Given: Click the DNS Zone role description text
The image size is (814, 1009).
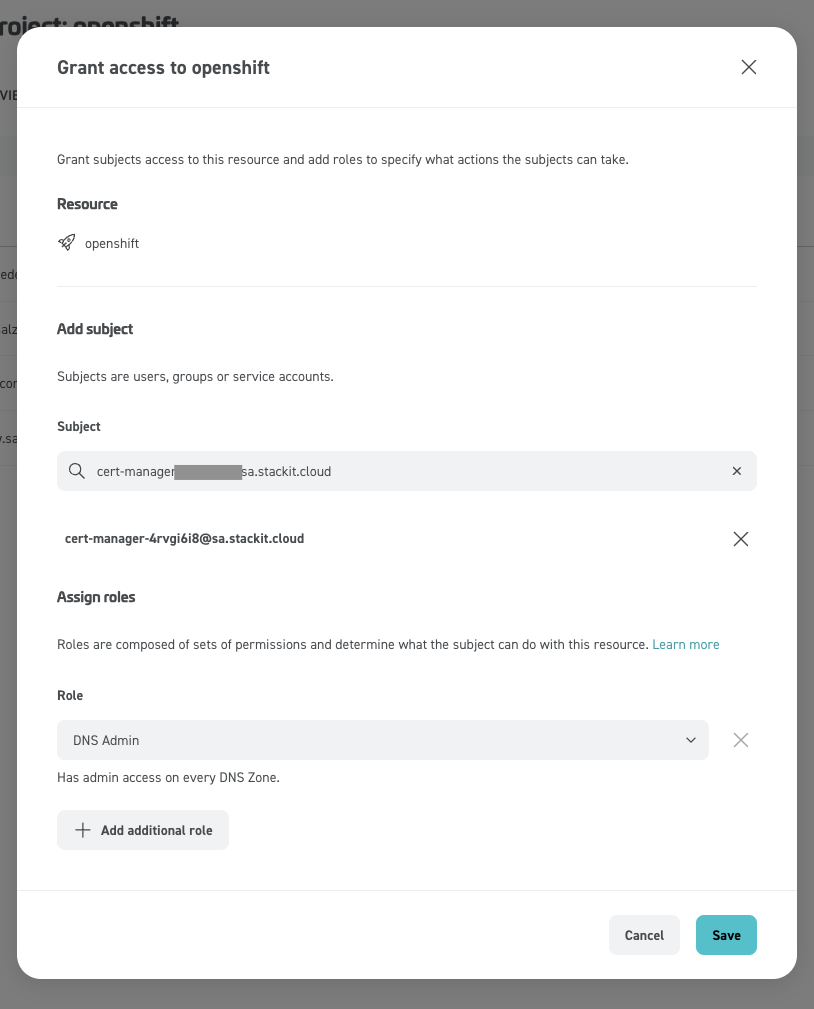Looking at the screenshot, I should pos(168,777).
